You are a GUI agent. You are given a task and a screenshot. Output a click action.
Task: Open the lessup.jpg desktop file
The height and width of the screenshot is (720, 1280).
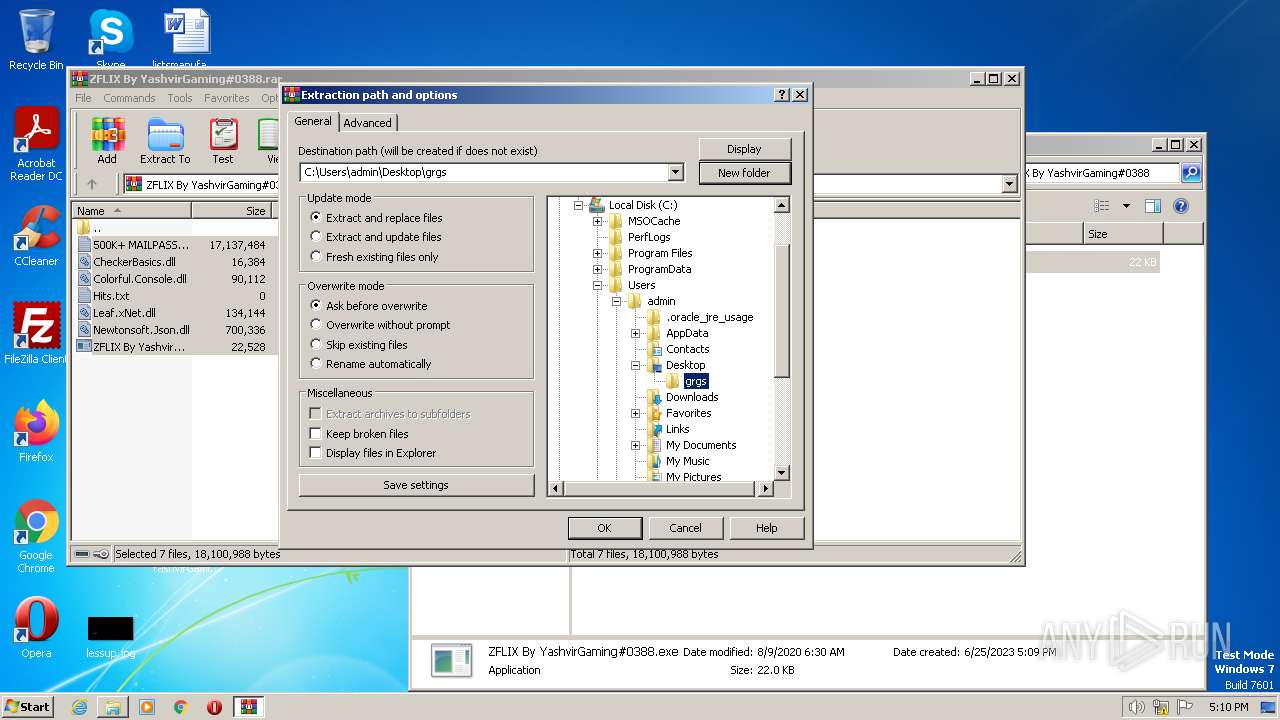(x=110, y=636)
